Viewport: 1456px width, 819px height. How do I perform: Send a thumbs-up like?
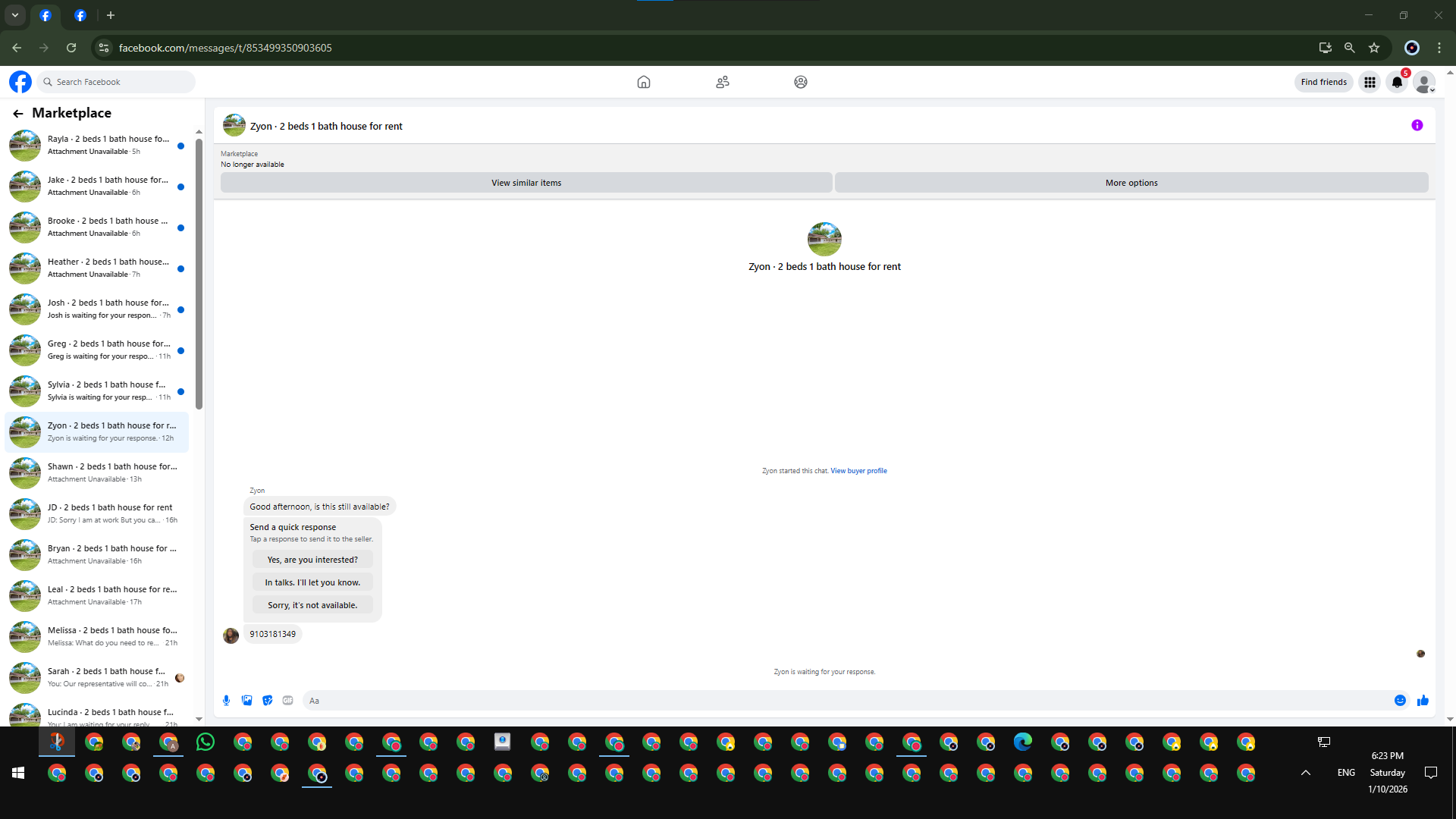(1423, 701)
